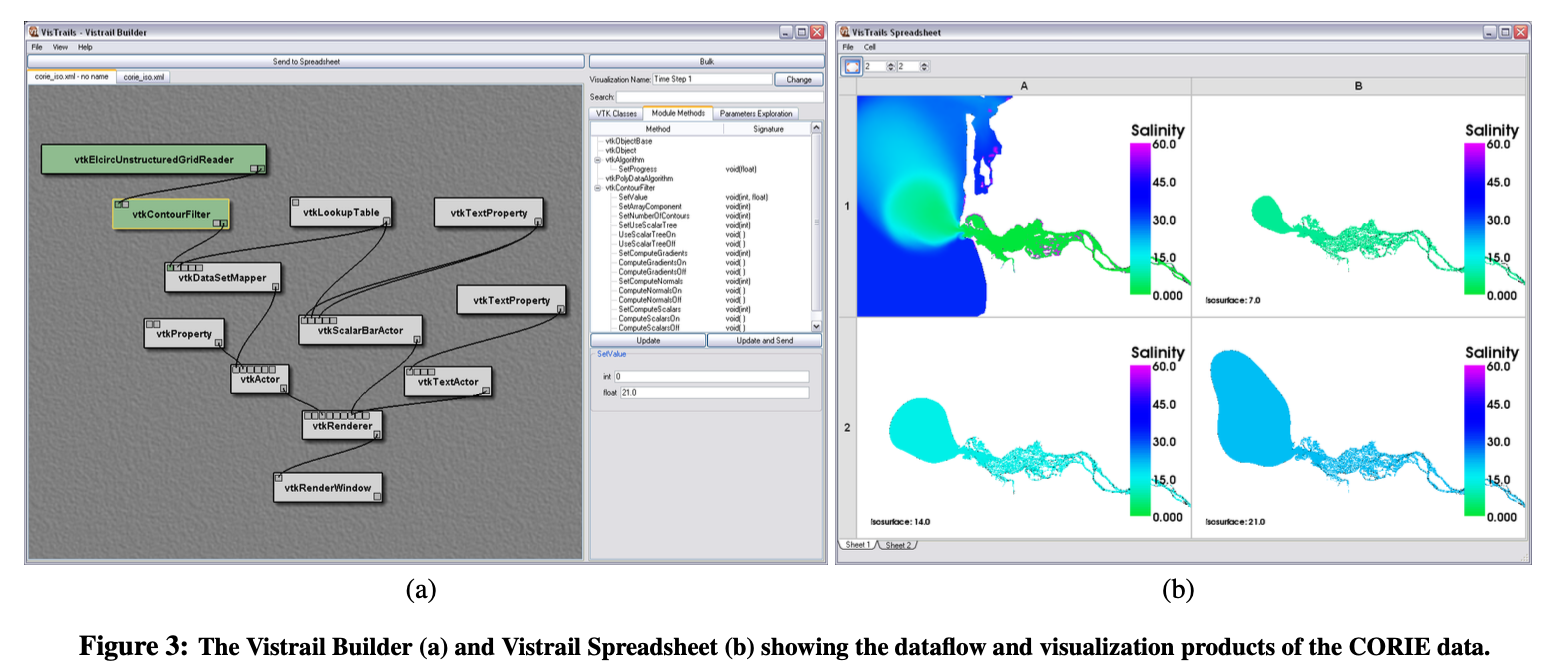Image resolution: width=1546 pixels, height=672 pixels.
Task: Open the View menu in Vistrail Builder
Action: pos(60,47)
